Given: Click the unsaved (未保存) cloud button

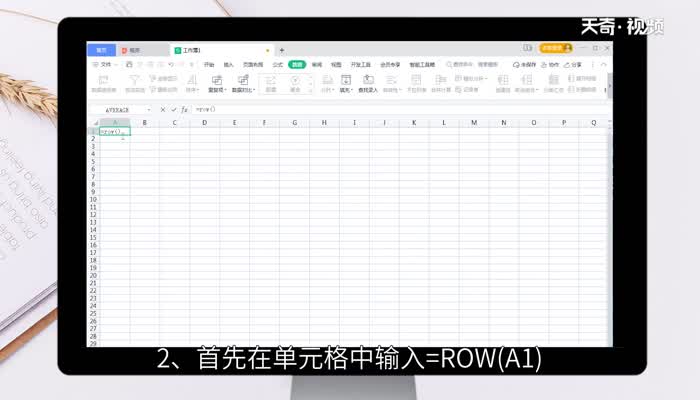Looking at the screenshot, I should tap(524, 65).
